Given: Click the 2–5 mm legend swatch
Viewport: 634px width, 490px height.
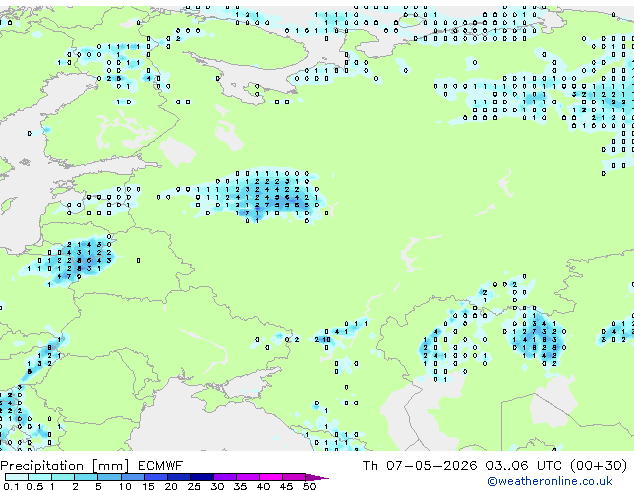Looking at the screenshot, I should pyautogui.click(x=86, y=477).
